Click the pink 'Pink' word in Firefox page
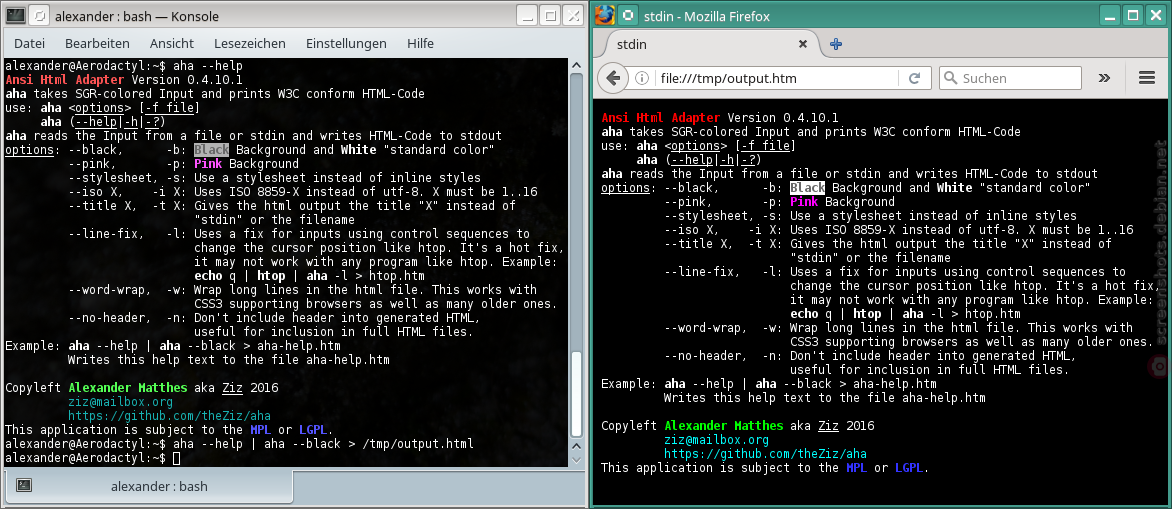This screenshot has height=509, width=1172. click(804, 202)
